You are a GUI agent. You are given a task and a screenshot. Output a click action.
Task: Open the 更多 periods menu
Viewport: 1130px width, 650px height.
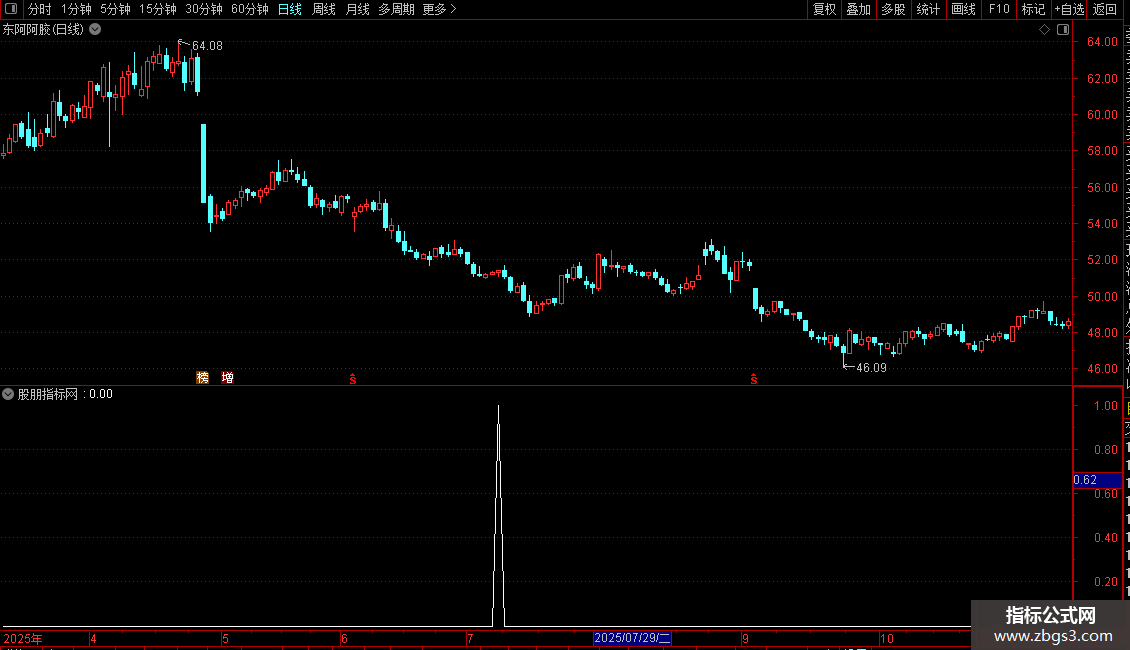pos(439,9)
